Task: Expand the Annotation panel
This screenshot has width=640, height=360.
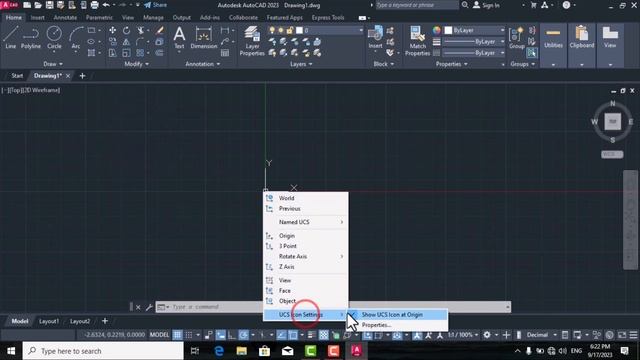Action: 202,64
